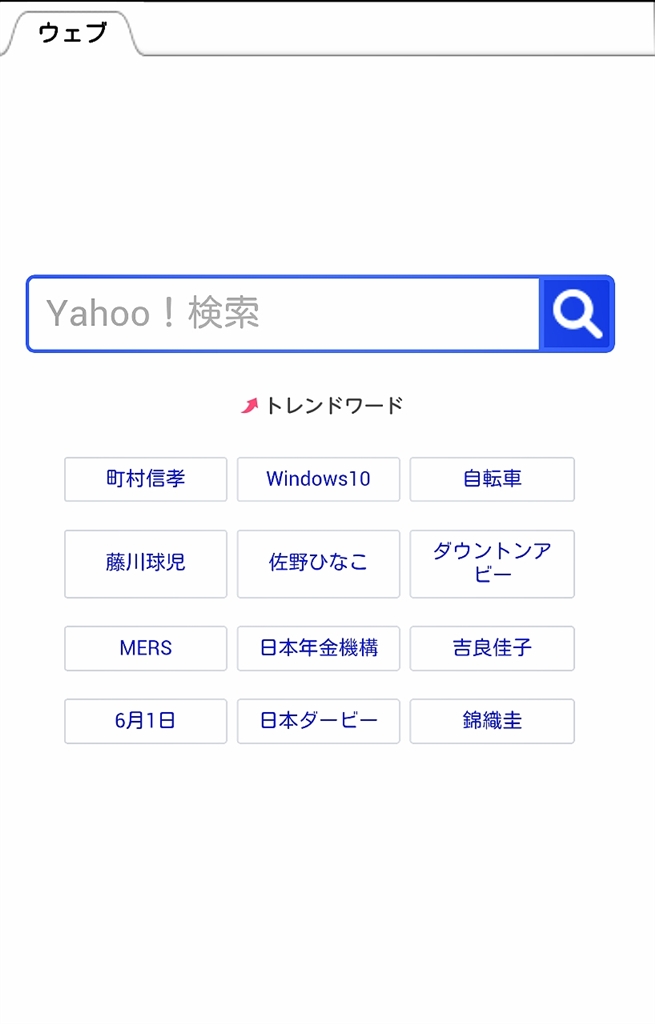Search the 6月1日 trend word
Screen dimensions: 655x1024
click(x=146, y=721)
